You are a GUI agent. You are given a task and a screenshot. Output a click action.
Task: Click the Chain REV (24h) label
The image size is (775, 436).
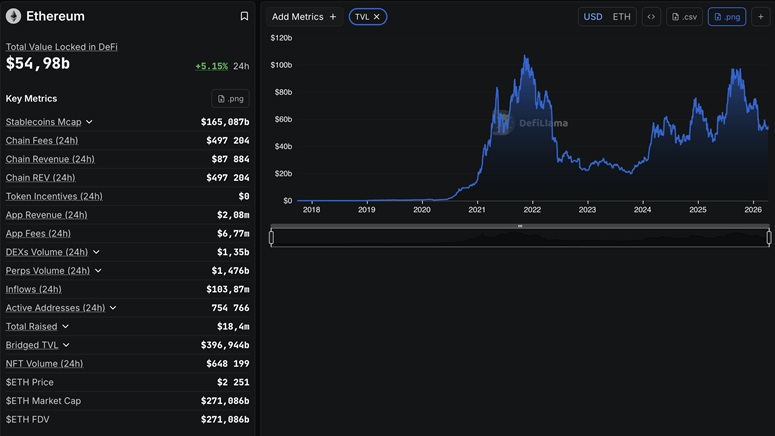point(41,177)
